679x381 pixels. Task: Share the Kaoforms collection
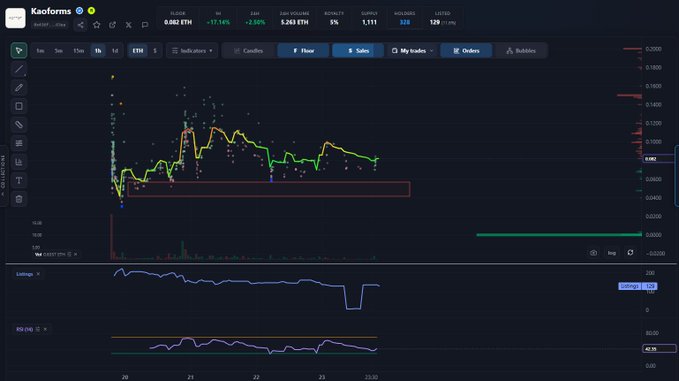[81, 25]
